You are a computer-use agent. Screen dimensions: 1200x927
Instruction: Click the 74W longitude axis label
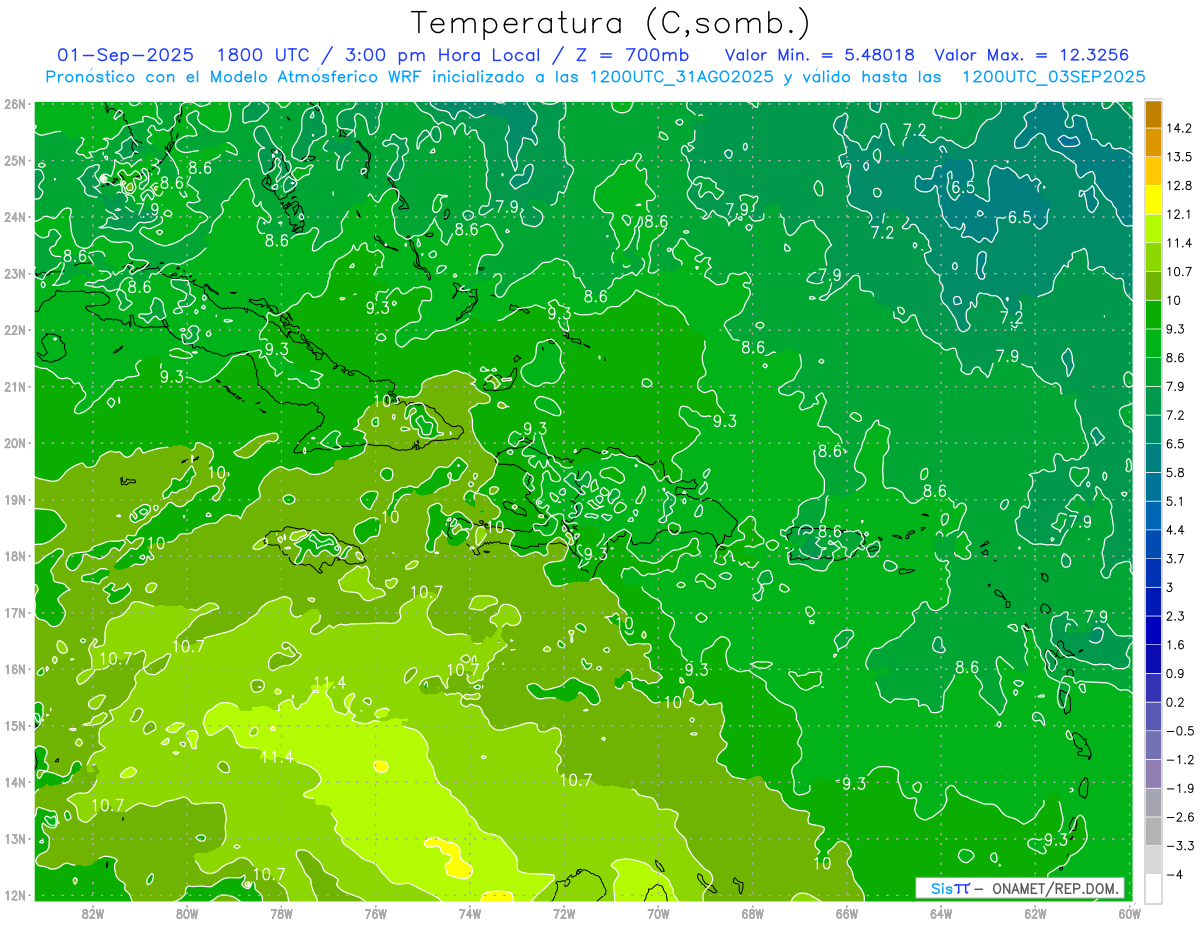(x=470, y=913)
